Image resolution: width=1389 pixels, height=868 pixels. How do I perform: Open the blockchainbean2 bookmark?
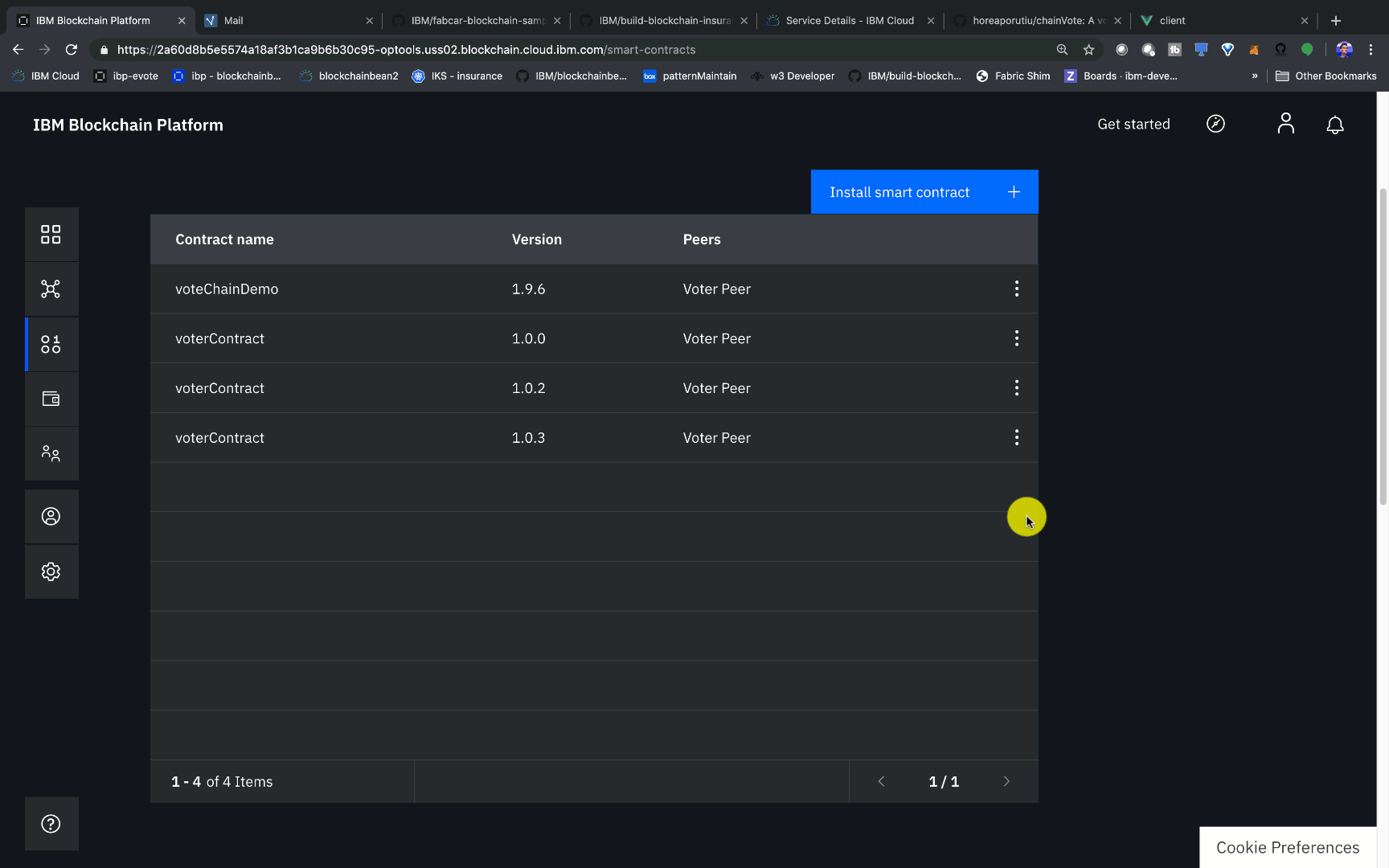[x=349, y=76]
